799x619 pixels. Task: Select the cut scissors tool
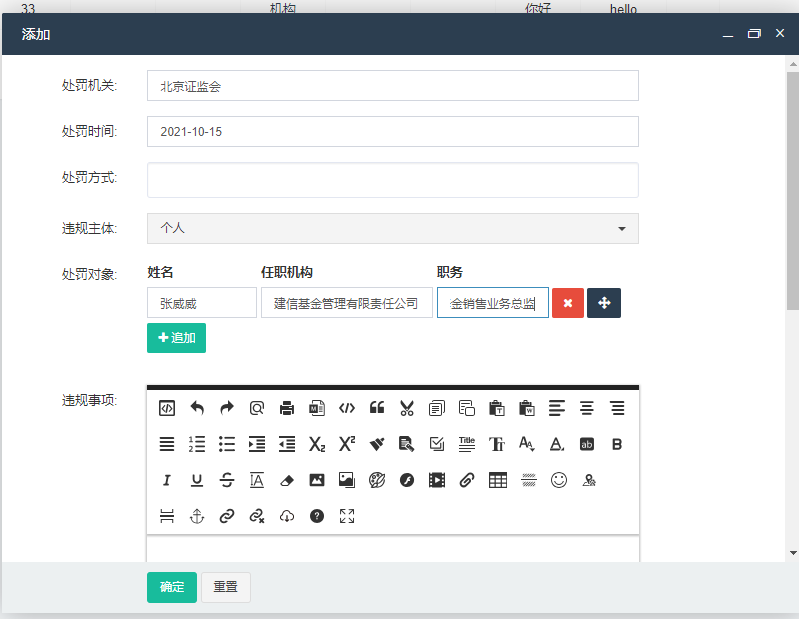coord(407,407)
